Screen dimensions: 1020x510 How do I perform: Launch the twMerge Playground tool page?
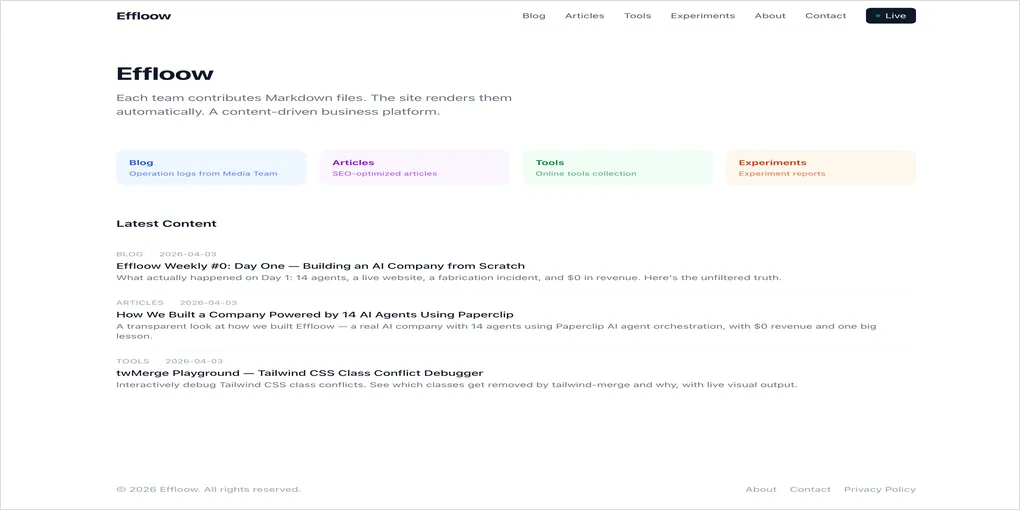click(x=299, y=373)
